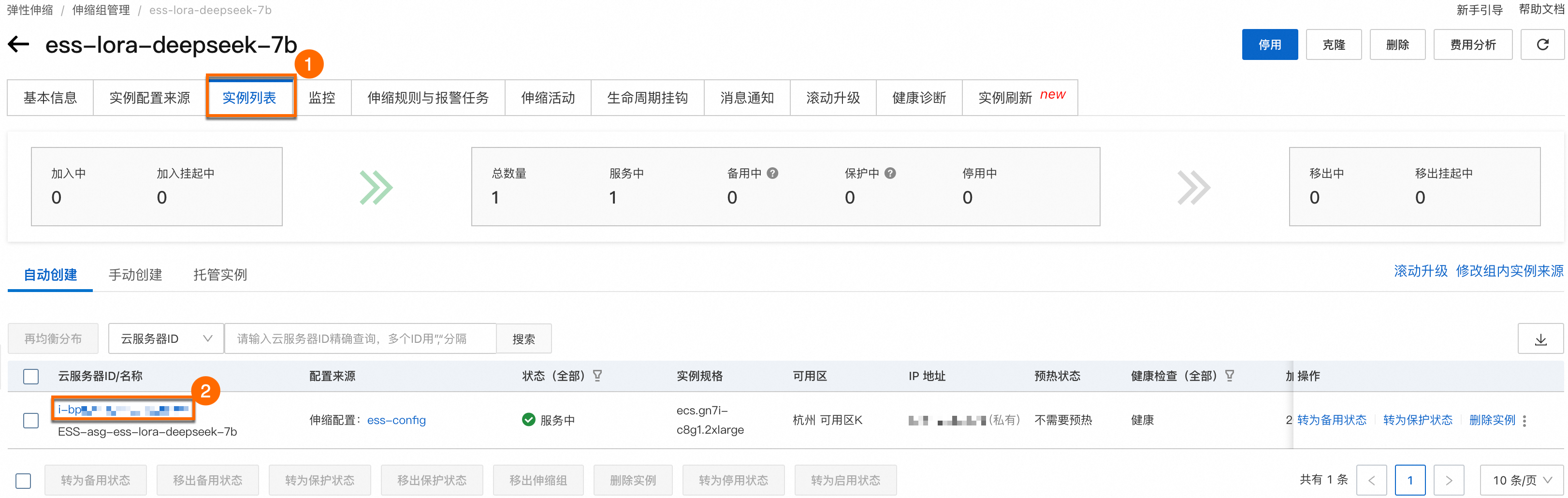Open the 10 条/页 page size dropdown
This screenshot has width=1568, height=498.
(x=1521, y=481)
